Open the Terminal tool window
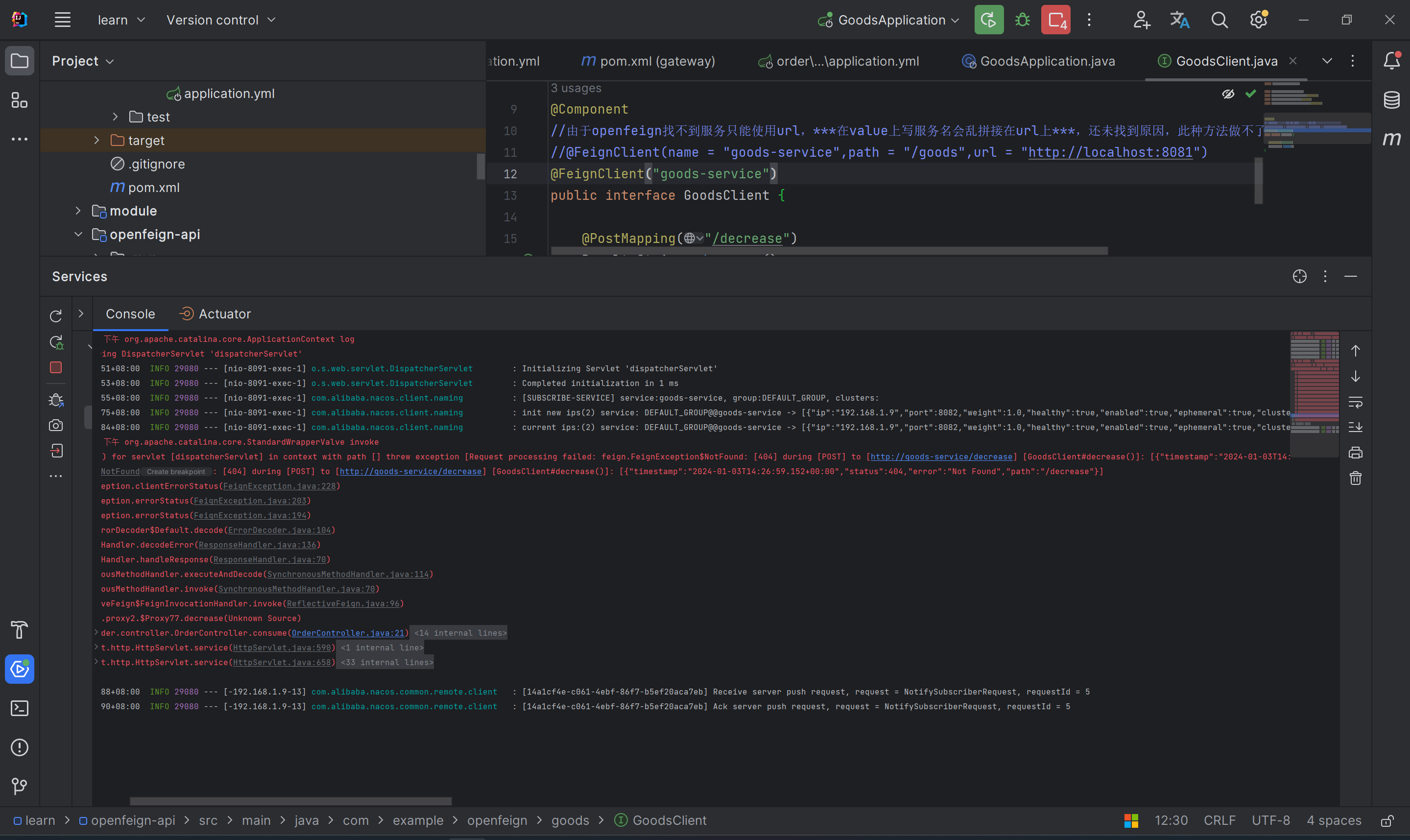 pyautogui.click(x=19, y=708)
